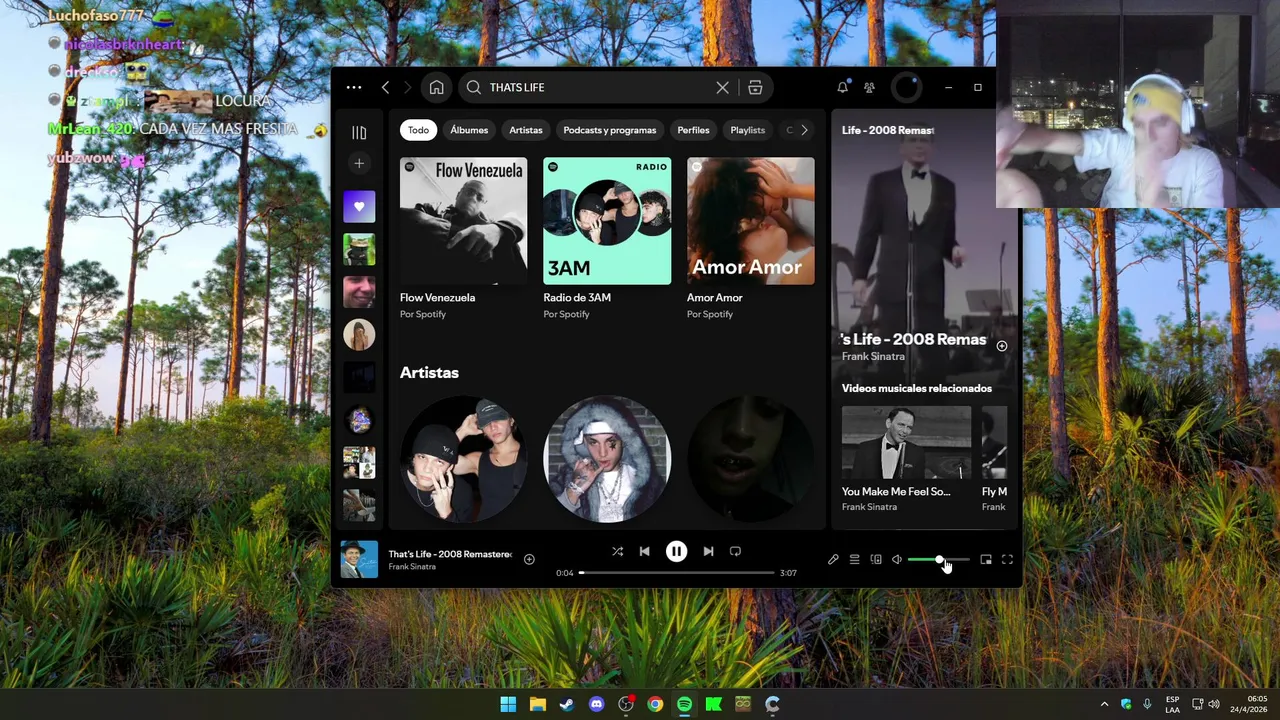Image resolution: width=1280 pixels, height=720 pixels.
Task: Open the artist wearing fur hood
Action: point(607,459)
